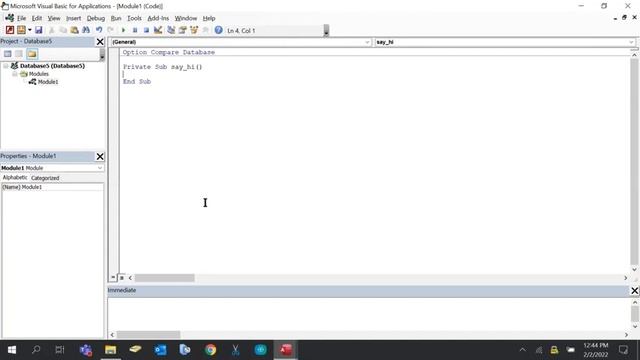Open the Window menu
This screenshot has width=640, height=360.
[x=186, y=18]
